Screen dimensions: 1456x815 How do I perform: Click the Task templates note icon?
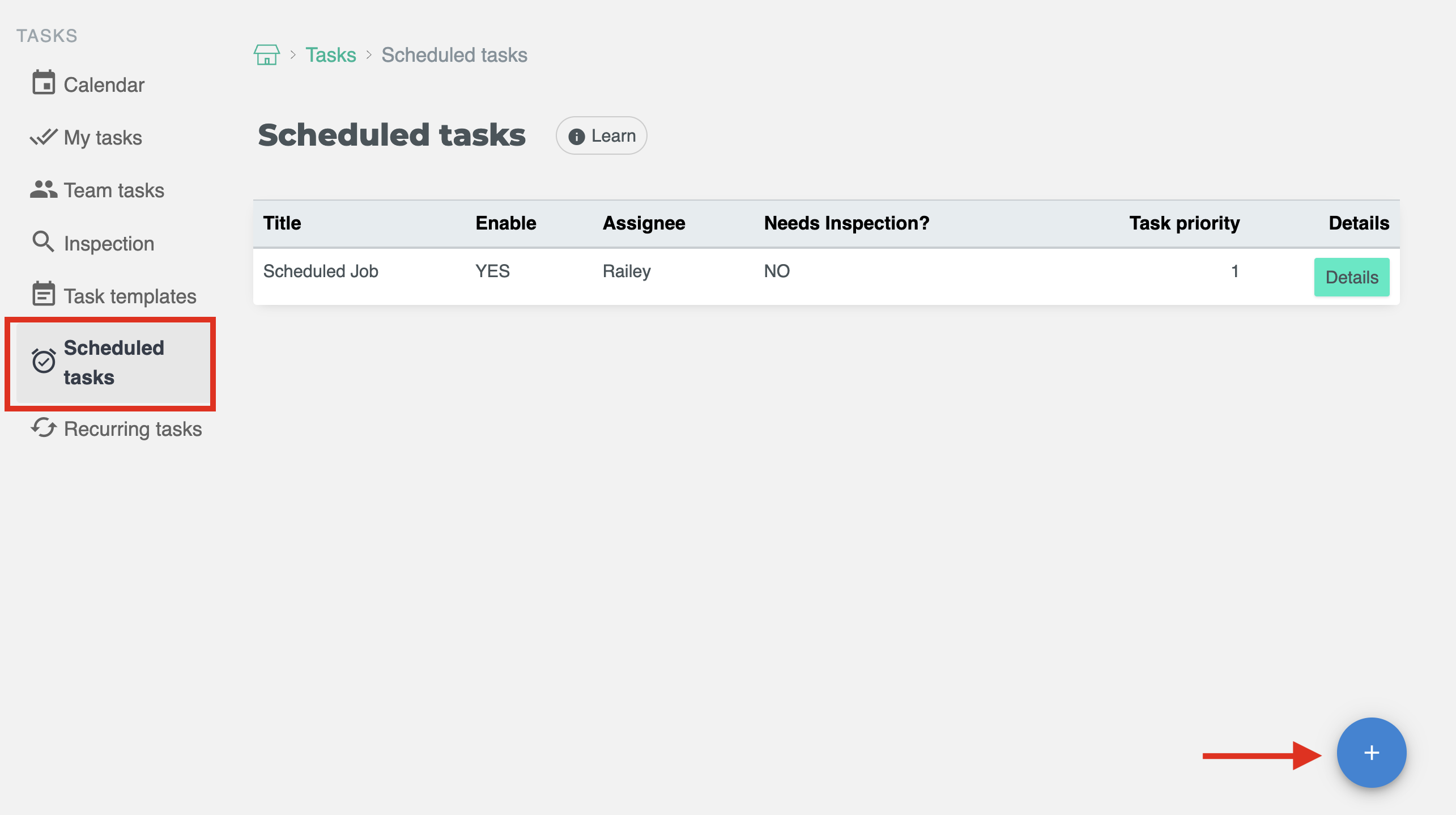44,294
